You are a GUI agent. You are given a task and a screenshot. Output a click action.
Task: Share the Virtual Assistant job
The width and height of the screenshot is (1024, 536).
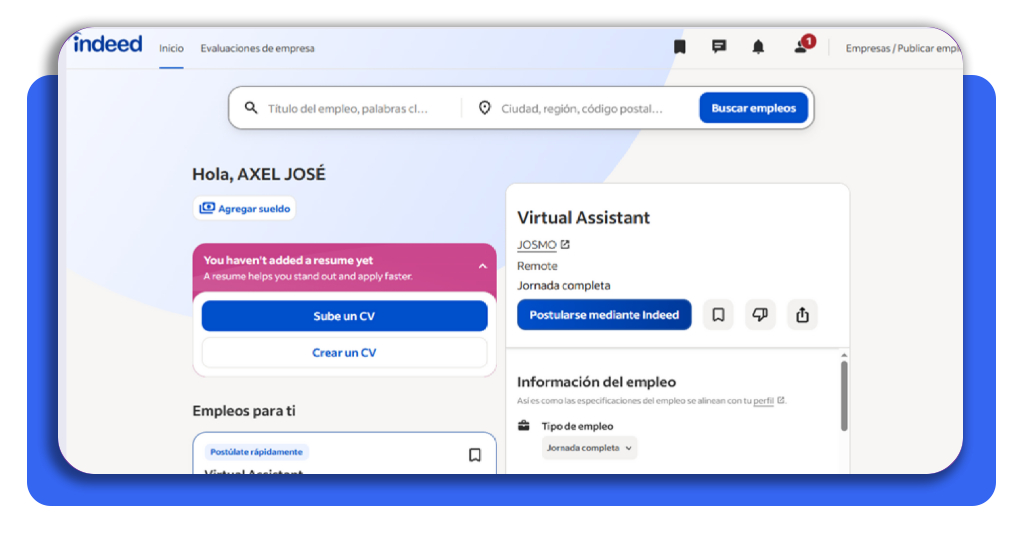pos(803,315)
